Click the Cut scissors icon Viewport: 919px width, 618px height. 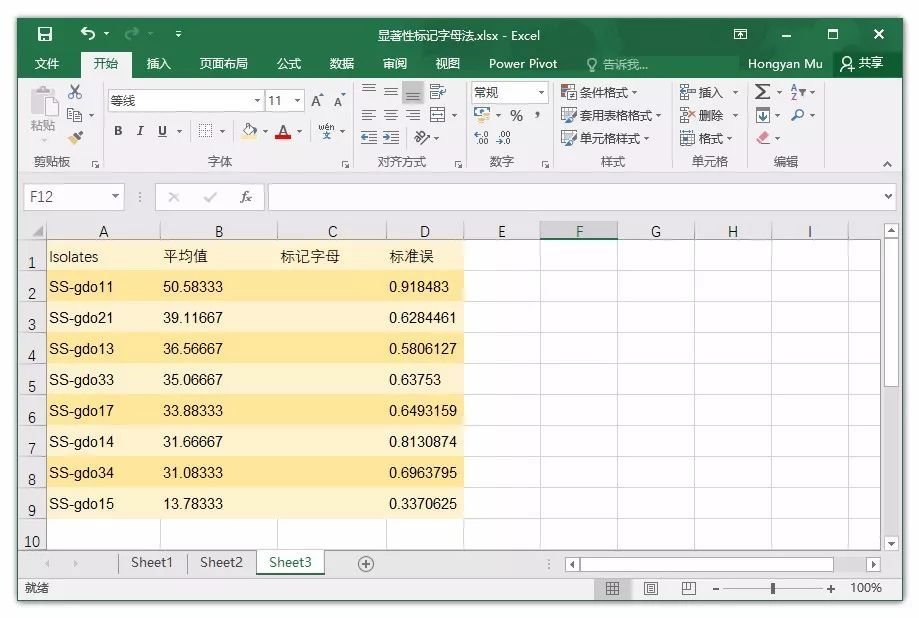click(x=75, y=92)
